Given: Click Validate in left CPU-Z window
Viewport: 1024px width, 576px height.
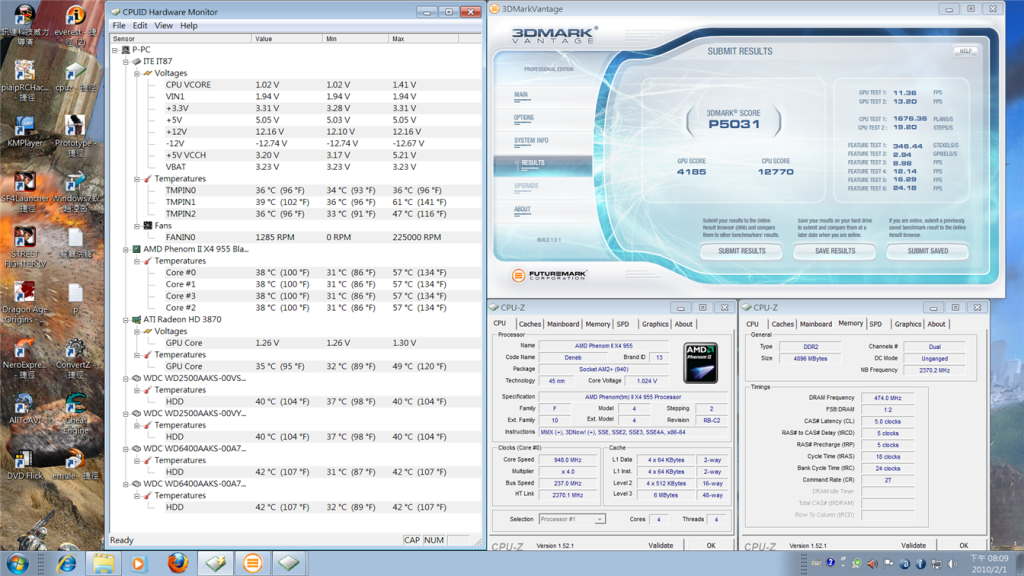Looking at the screenshot, I should point(660,545).
